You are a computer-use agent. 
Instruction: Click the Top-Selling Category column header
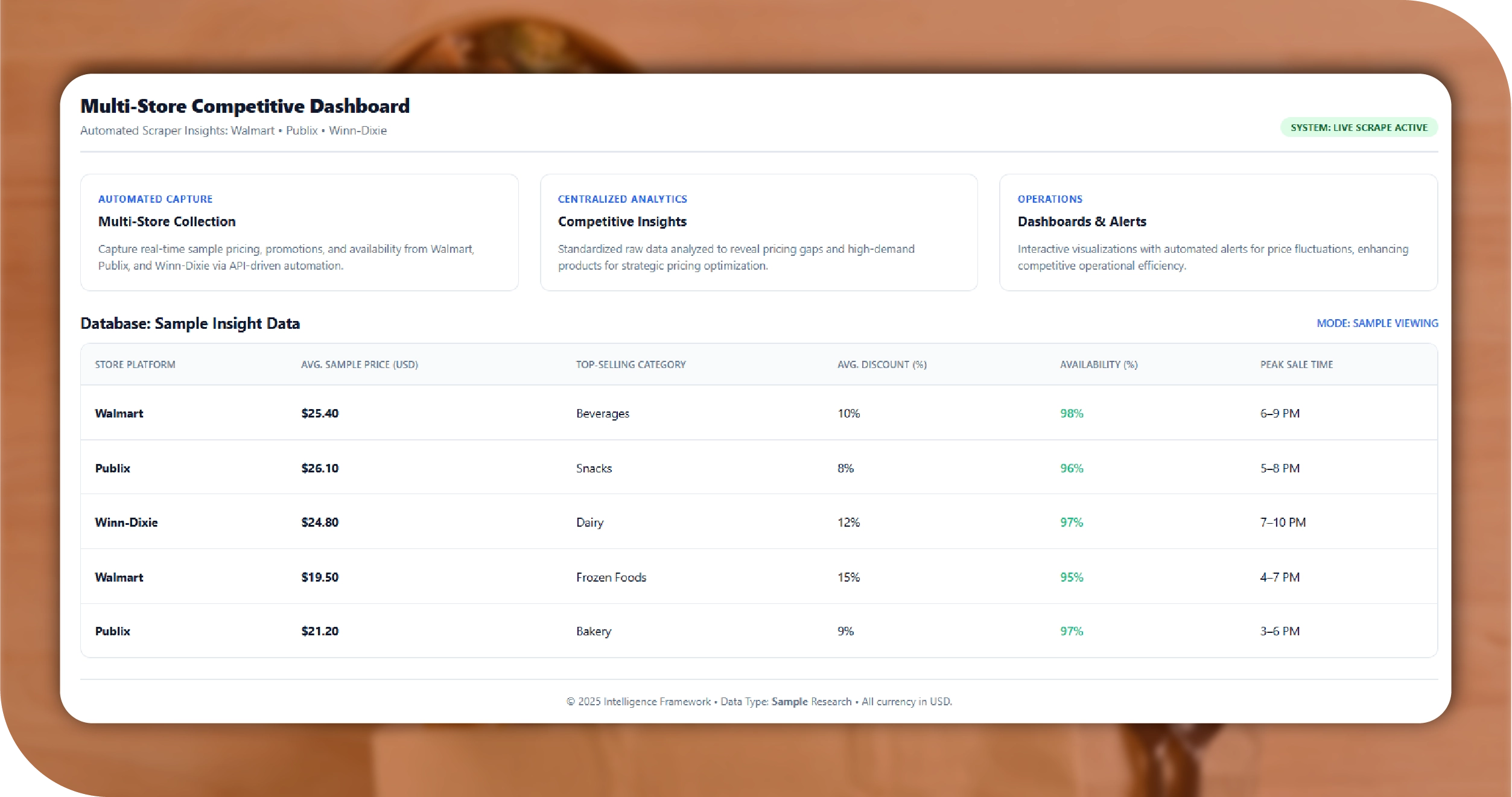tap(631, 364)
